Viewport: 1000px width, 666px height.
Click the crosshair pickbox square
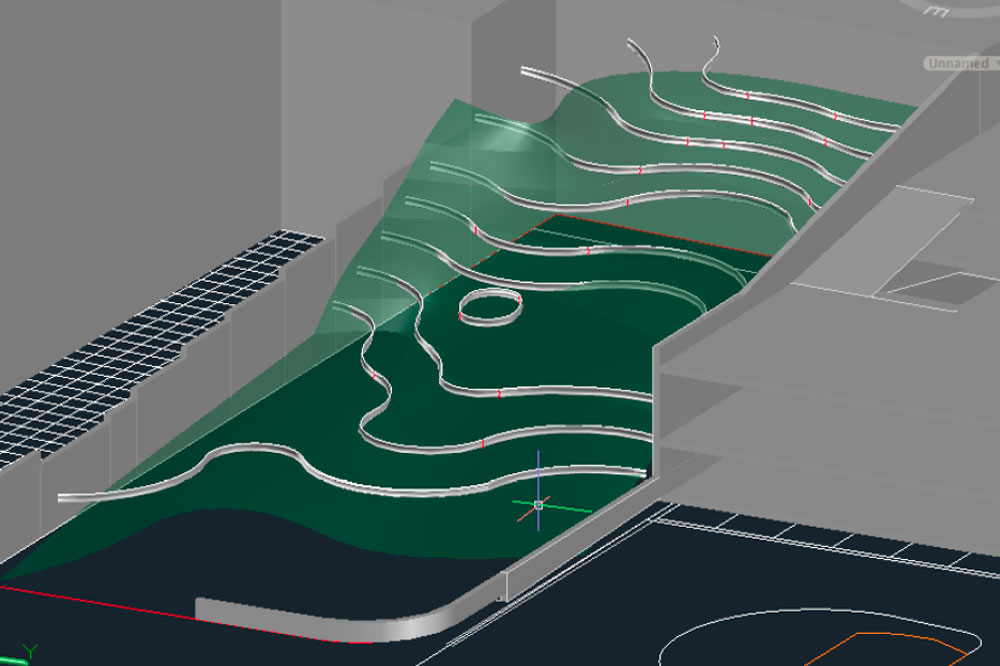[x=538, y=505]
